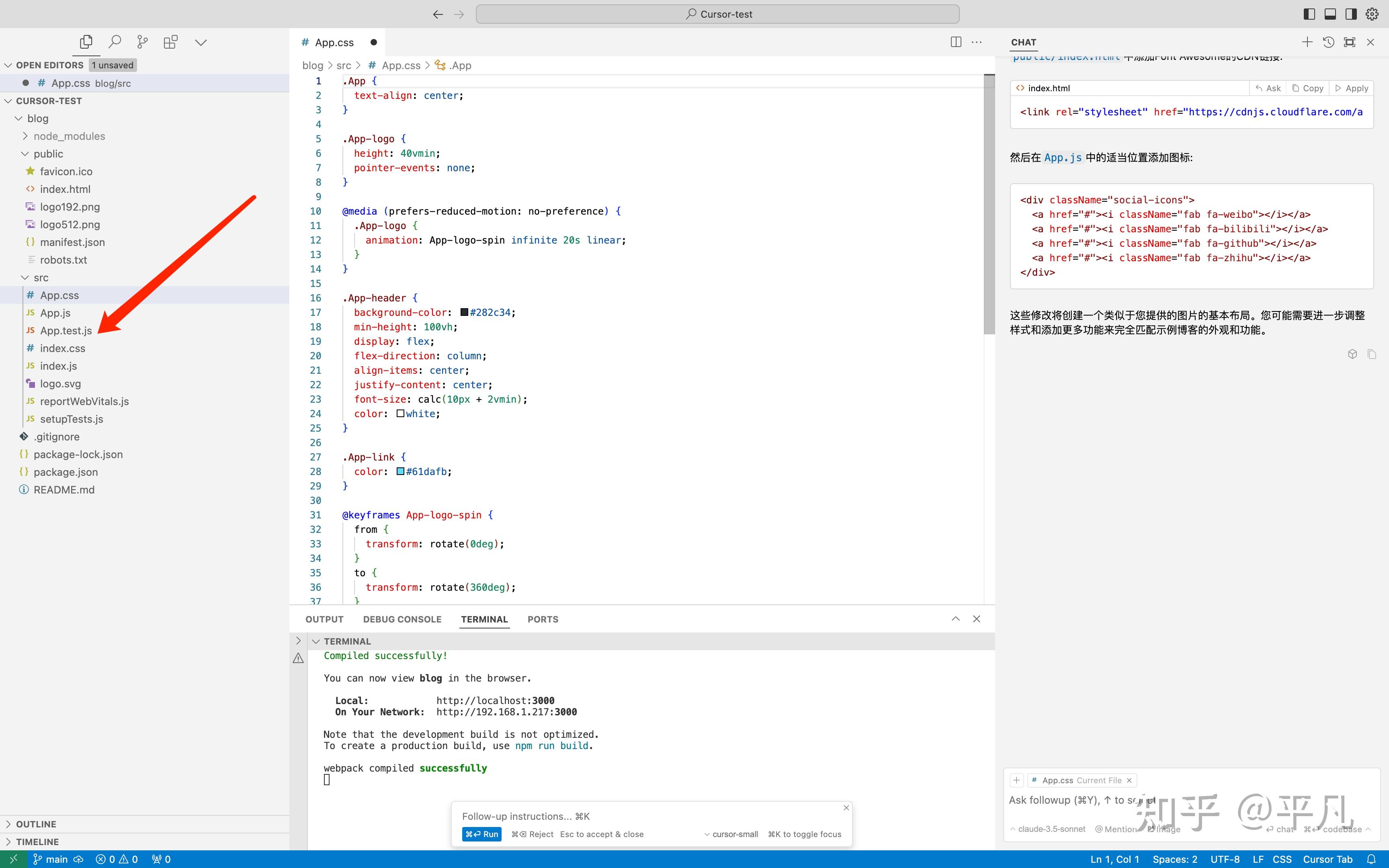Viewport: 1389px width, 868px height.
Task: Click Apply on index.html code block
Action: [1352, 88]
